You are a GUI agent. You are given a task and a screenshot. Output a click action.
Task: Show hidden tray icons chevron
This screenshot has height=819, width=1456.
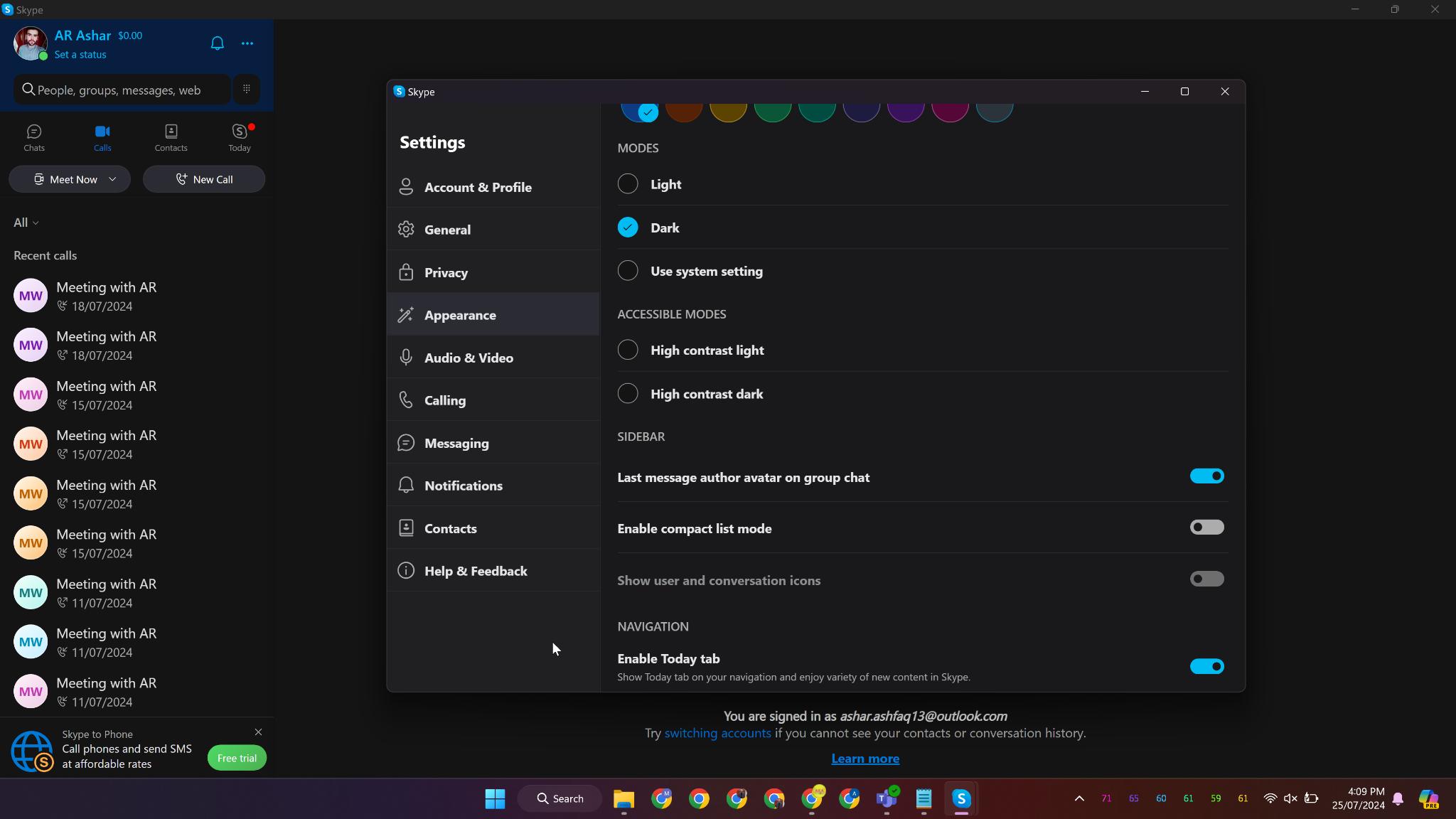pos(1079,799)
